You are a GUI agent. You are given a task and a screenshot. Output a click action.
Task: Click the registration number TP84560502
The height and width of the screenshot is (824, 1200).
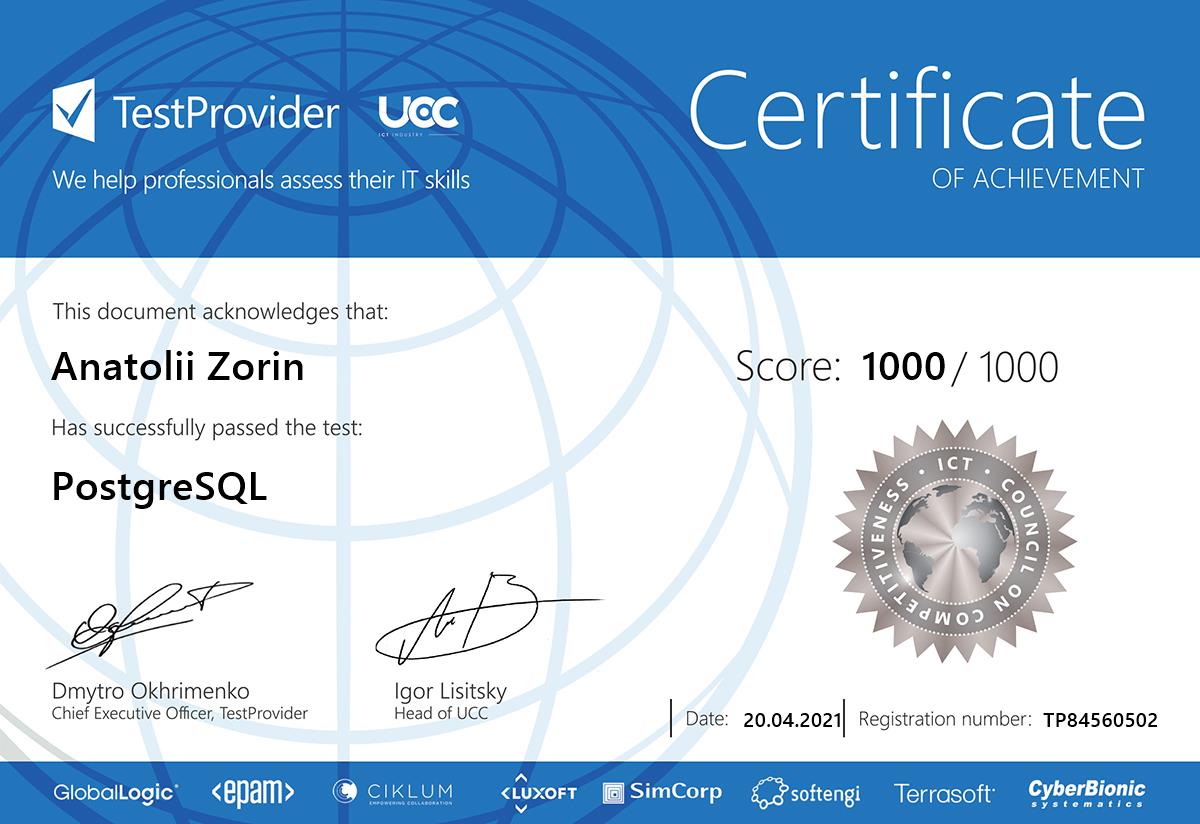pos(1099,720)
